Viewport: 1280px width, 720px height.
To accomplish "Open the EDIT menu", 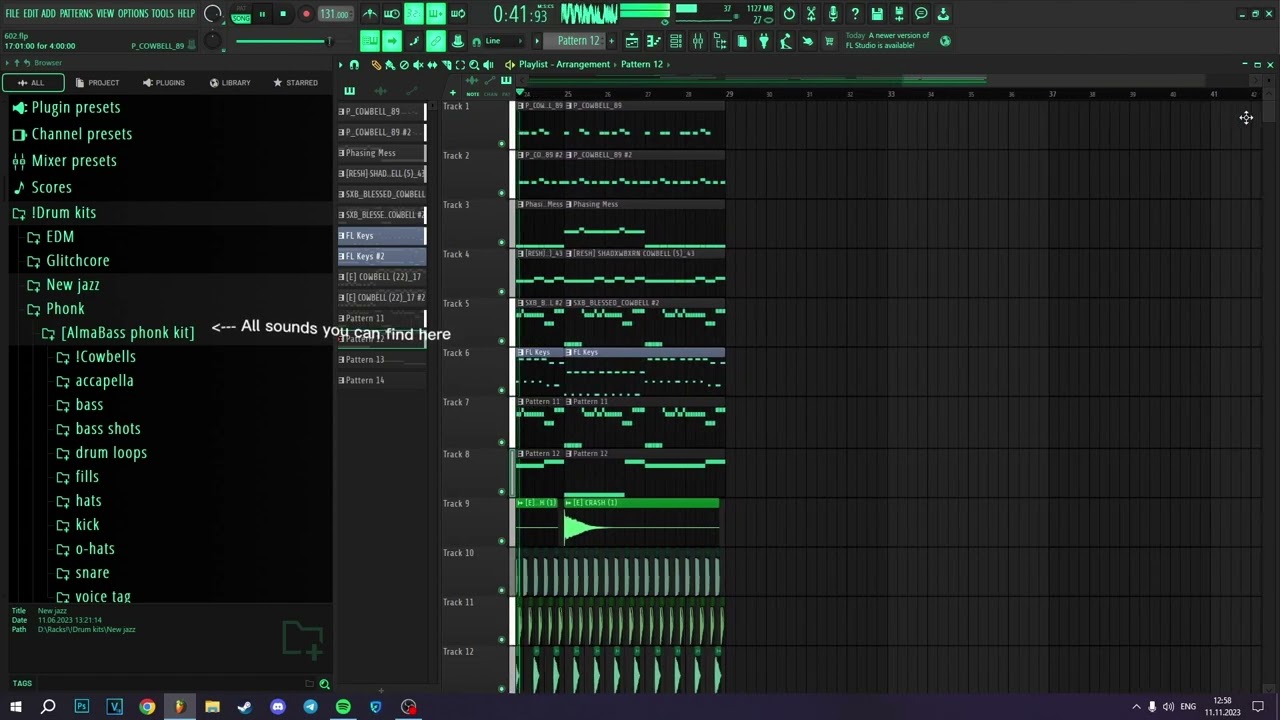I will (x=30, y=14).
